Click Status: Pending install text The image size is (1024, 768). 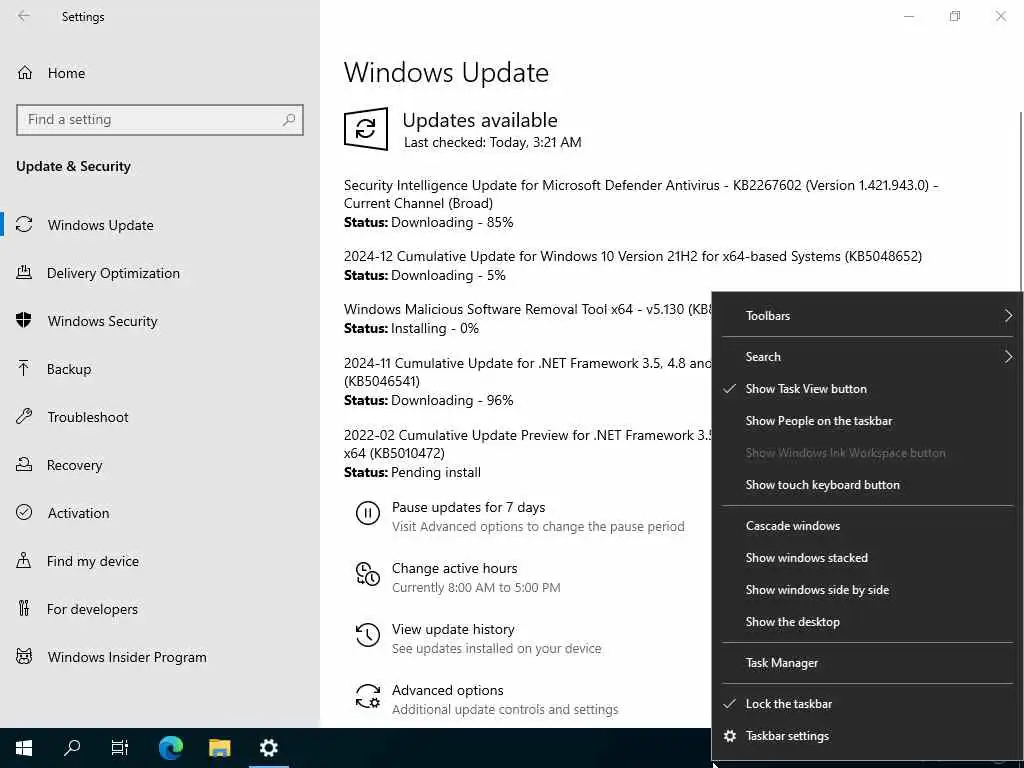click(x=412, y=472)
